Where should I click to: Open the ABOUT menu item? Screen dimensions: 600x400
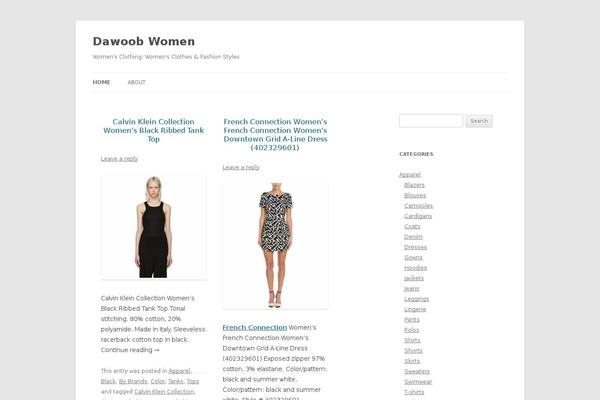pos(137,82)
